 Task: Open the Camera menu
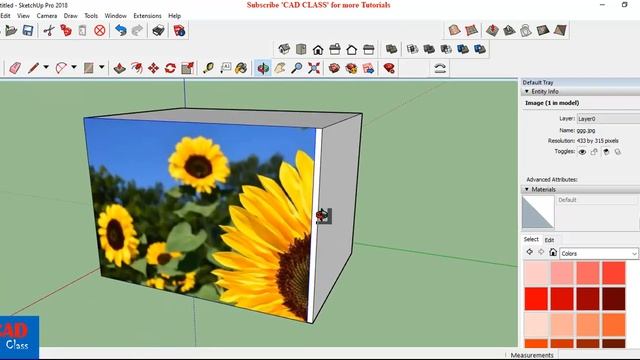(x=47, y=16)
